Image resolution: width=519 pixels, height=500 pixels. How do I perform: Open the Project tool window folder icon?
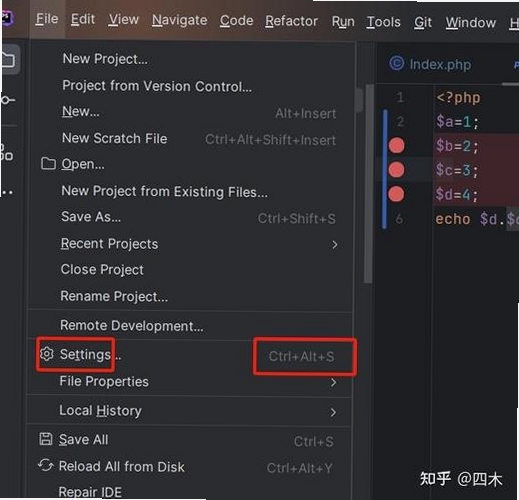8,60
